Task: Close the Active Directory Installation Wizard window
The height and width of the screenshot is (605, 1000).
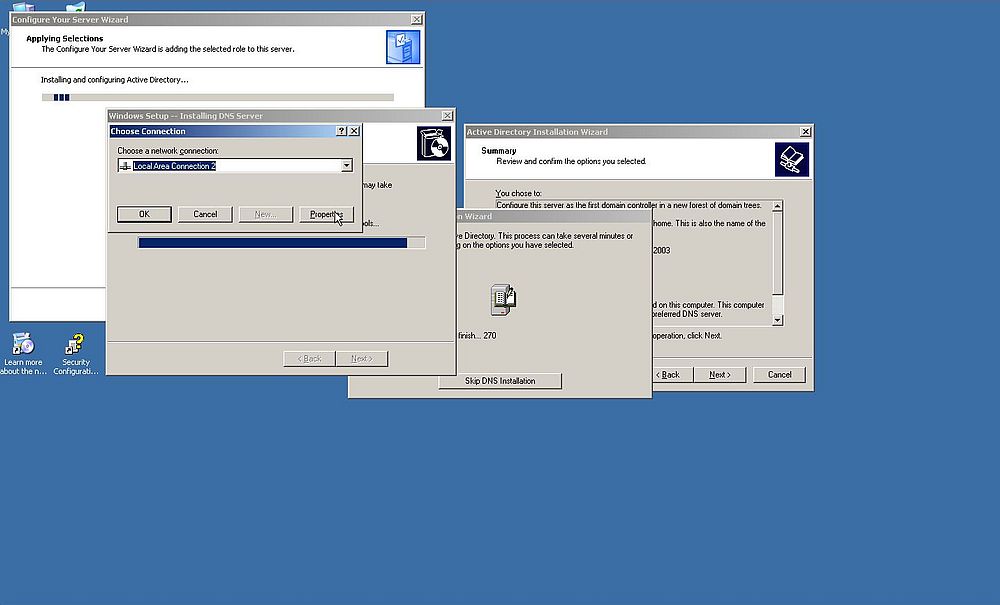Action: point(805,131)
